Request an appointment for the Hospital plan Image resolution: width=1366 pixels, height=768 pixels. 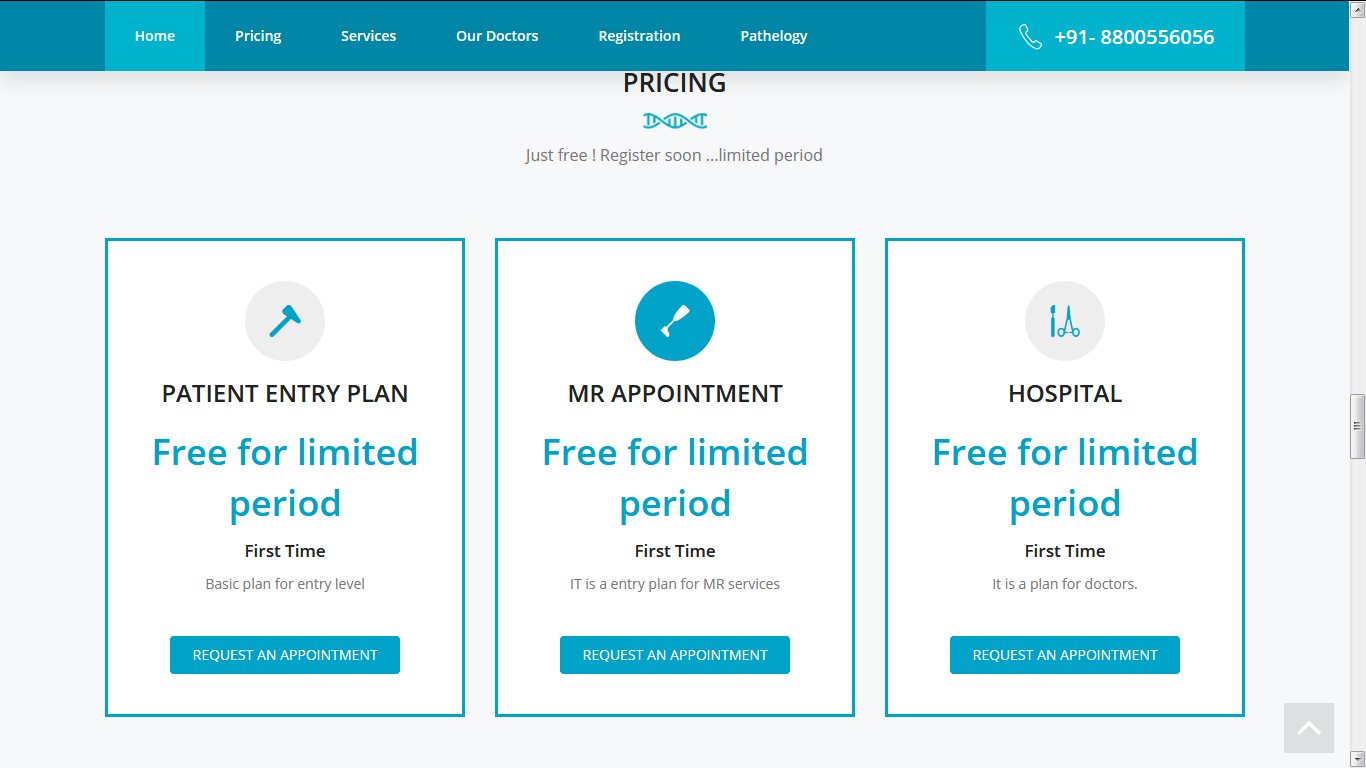click(1065, 655)
